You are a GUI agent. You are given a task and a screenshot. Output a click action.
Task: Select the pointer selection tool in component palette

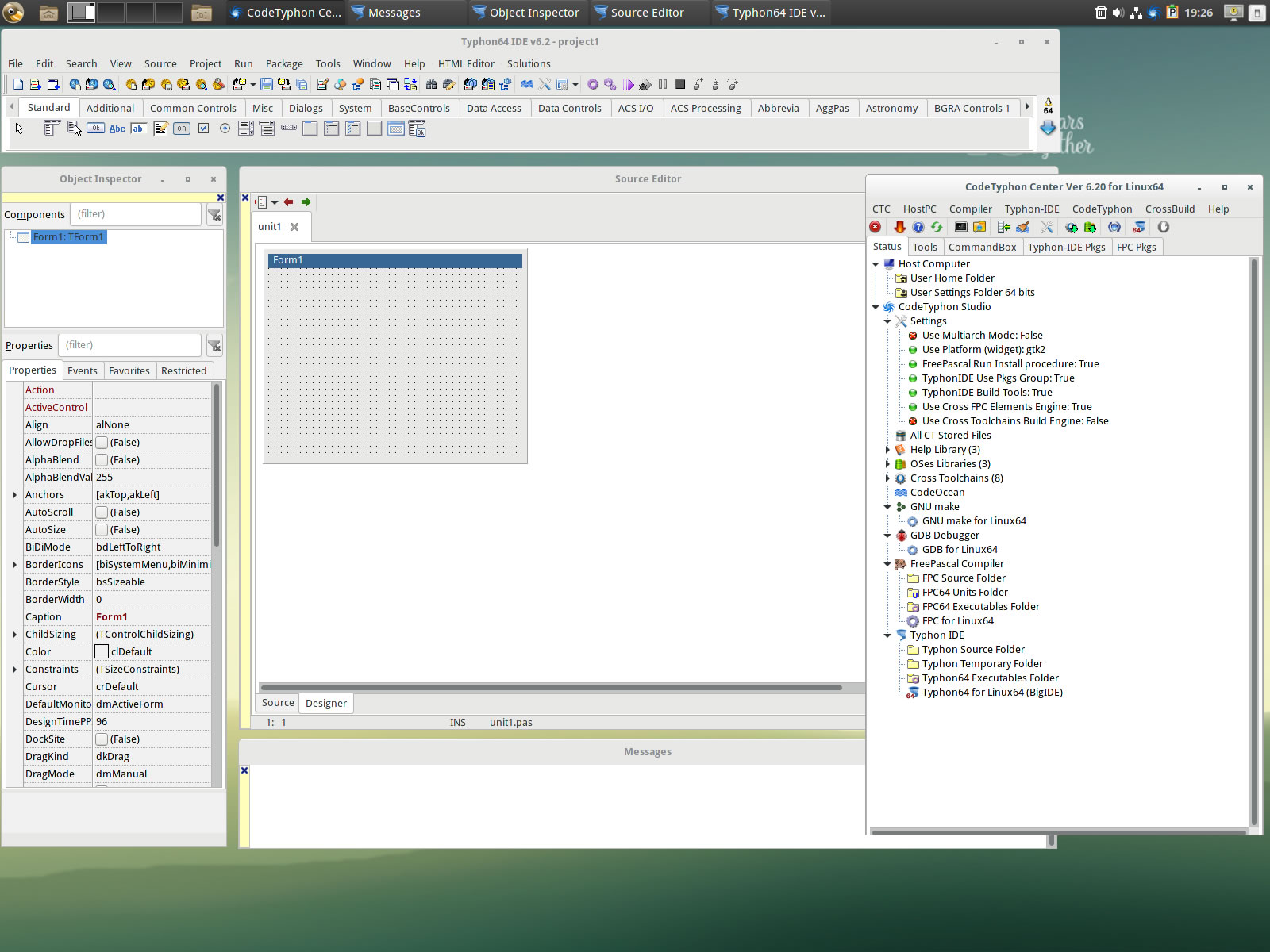(x=20, y=129)
